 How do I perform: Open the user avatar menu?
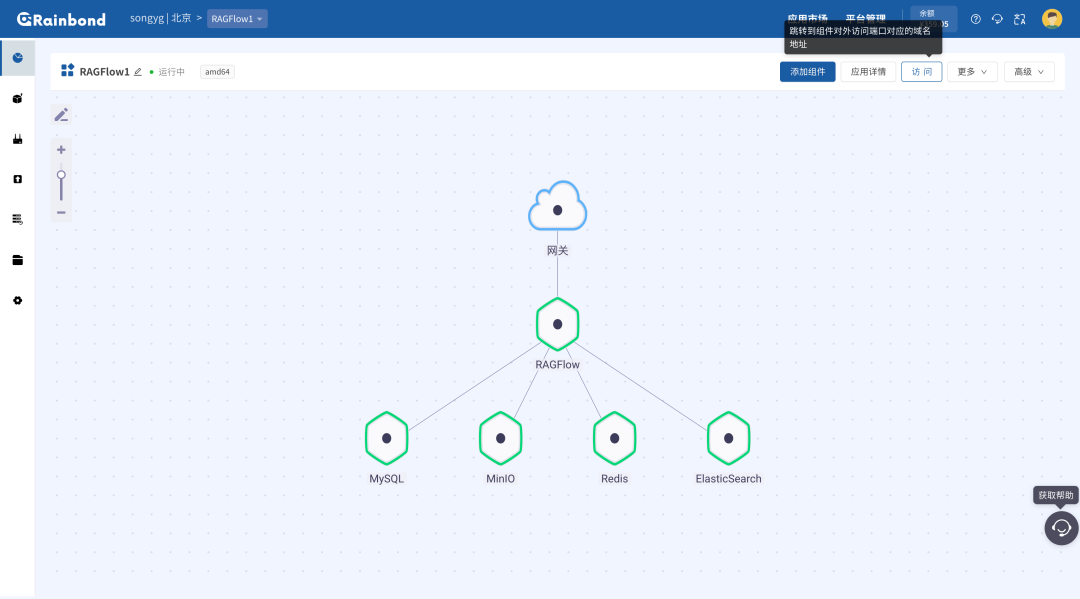[x=1052, y=19]
